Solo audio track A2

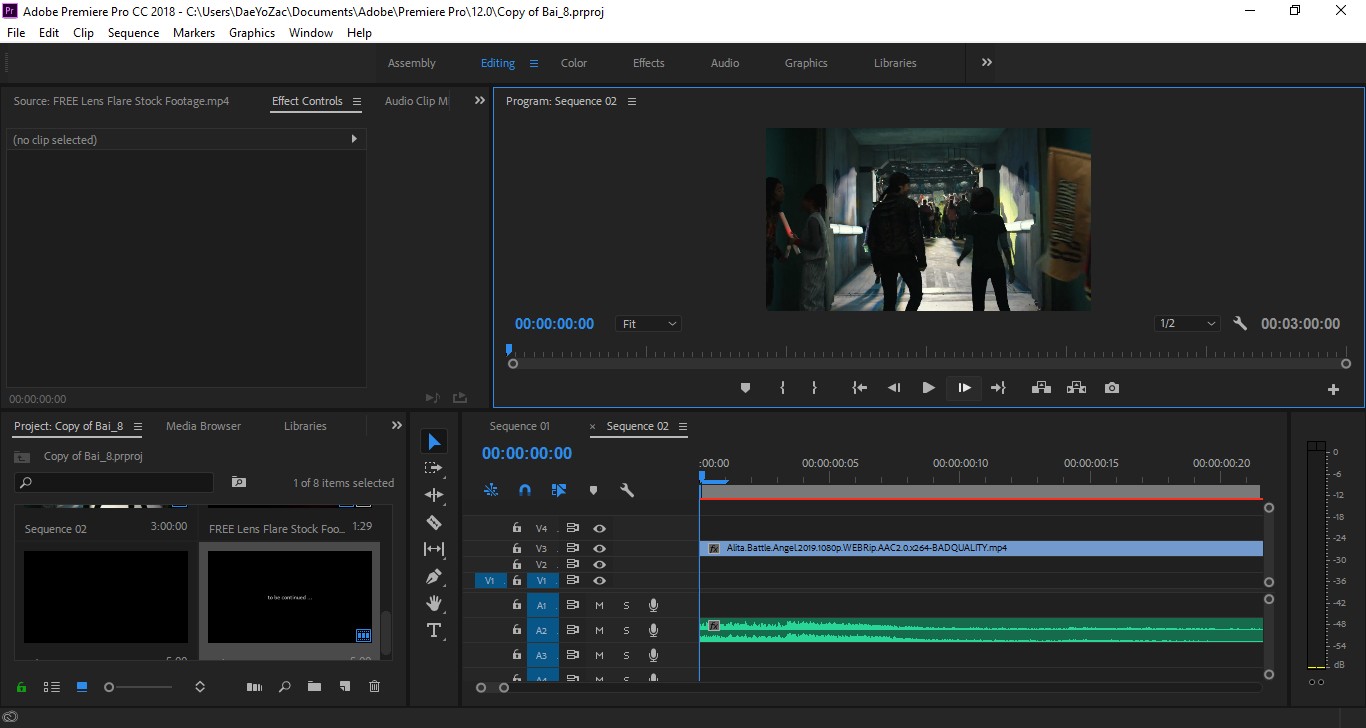point(627,630)
